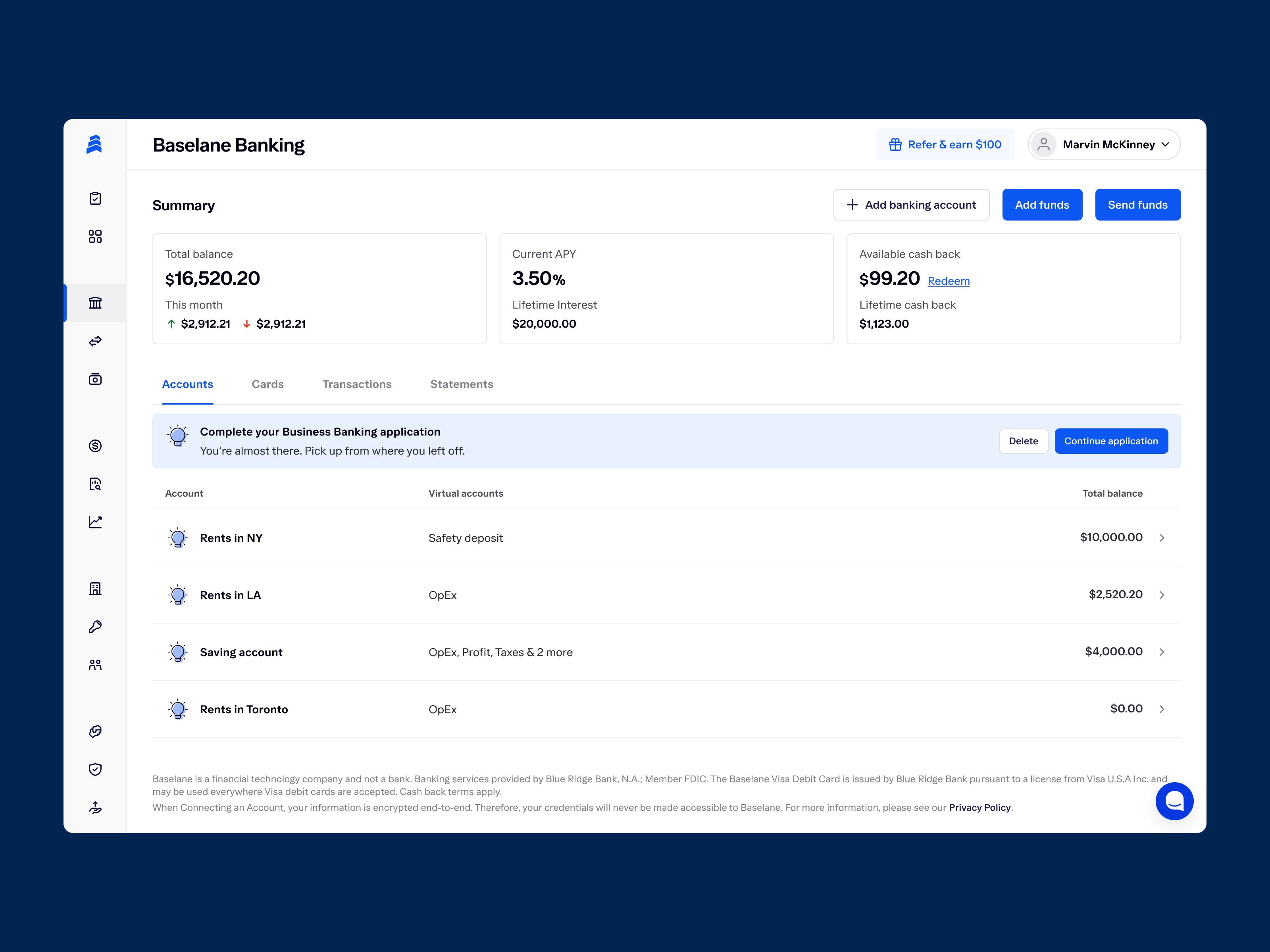This screenshot has height=952, width=1270.
Task: Open the hand with arrow sidebar icon
Action: 95,807
